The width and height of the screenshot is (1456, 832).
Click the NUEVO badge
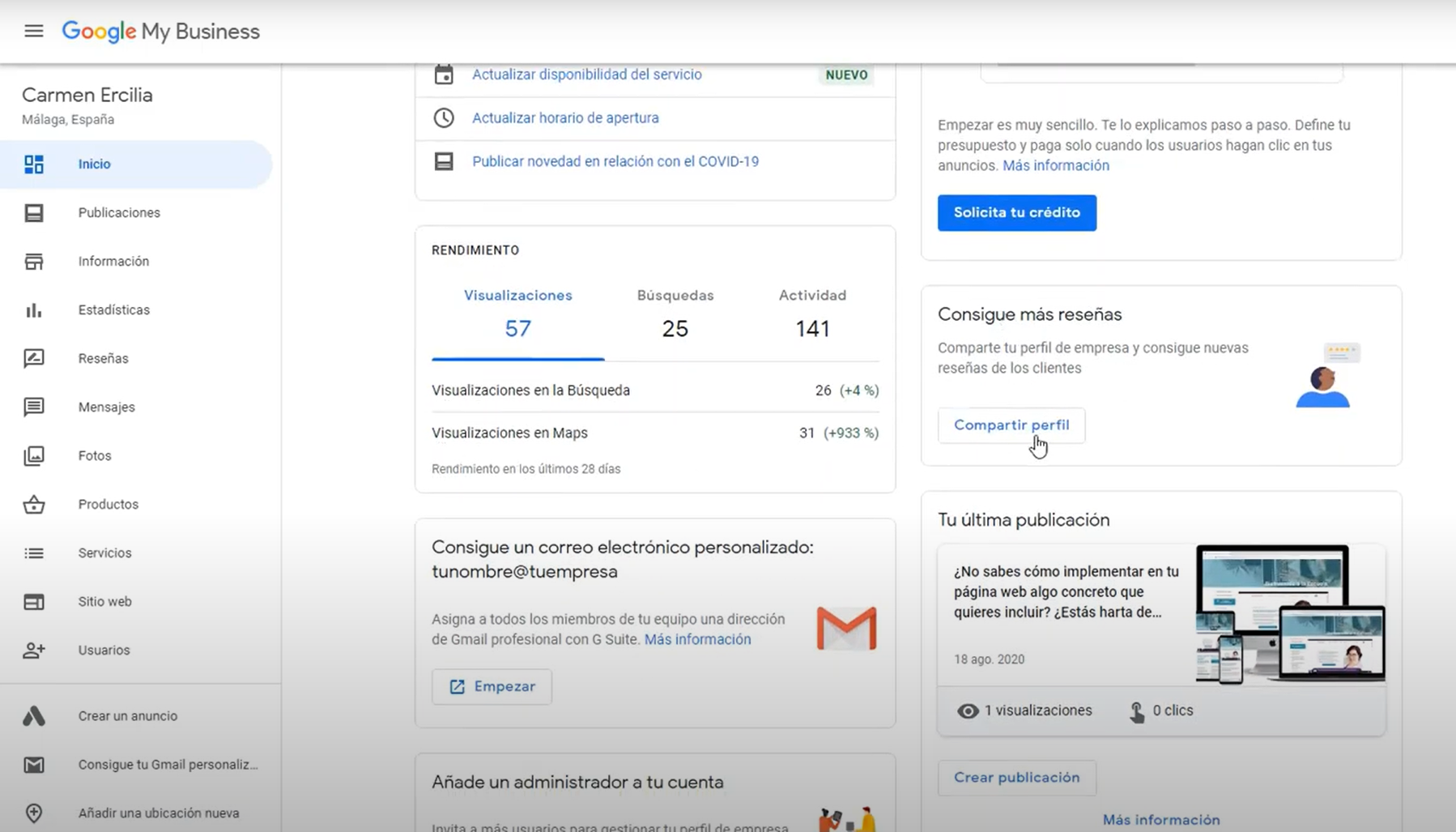click(846, 75)
